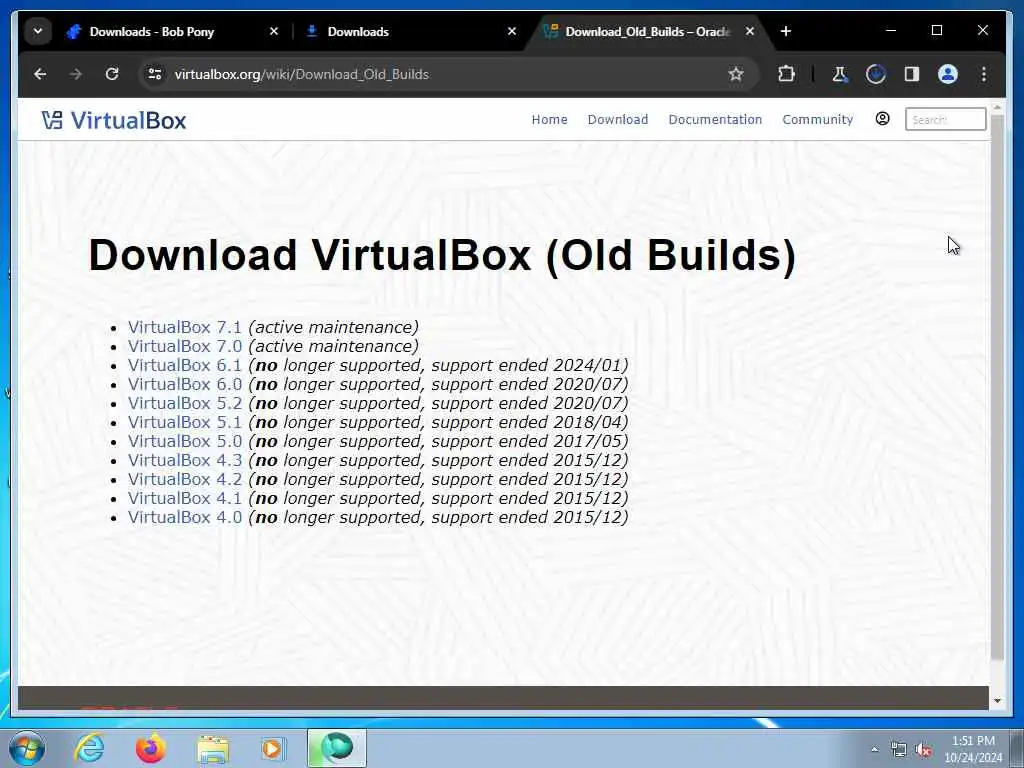Open the tab search dropdown arrow

(x=38, y=31)
